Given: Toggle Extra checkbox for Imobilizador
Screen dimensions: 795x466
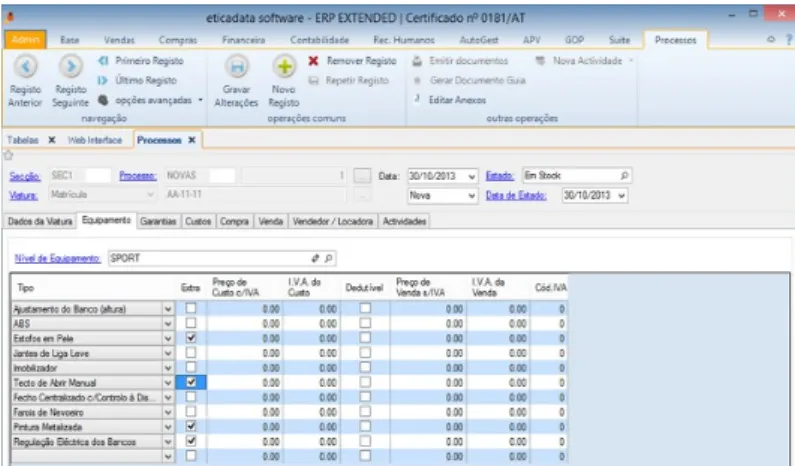Looking at the screenshot, I should (x=191, y=367).
